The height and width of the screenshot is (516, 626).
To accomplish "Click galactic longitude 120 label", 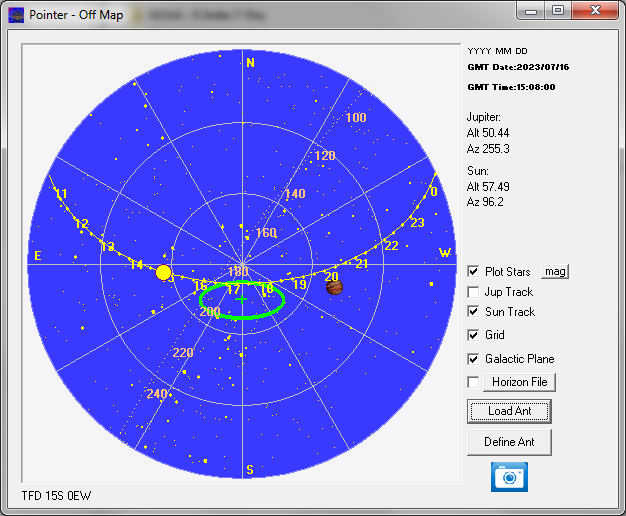I will 325,156.
